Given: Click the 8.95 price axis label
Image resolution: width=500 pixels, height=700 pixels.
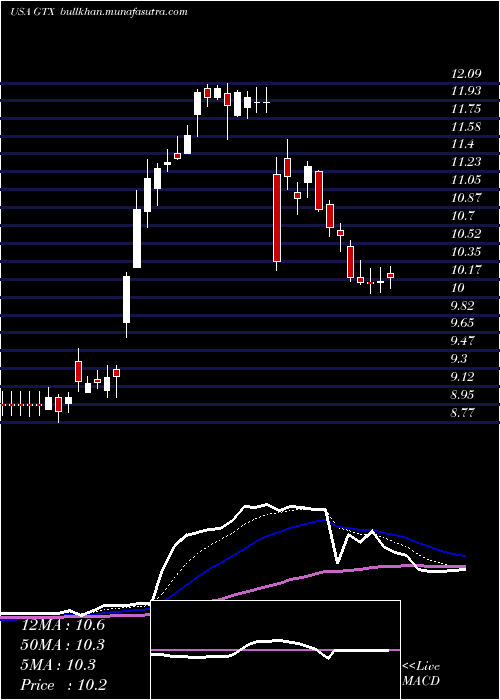Looking at the screenshot, I should (x=462, y=394).
